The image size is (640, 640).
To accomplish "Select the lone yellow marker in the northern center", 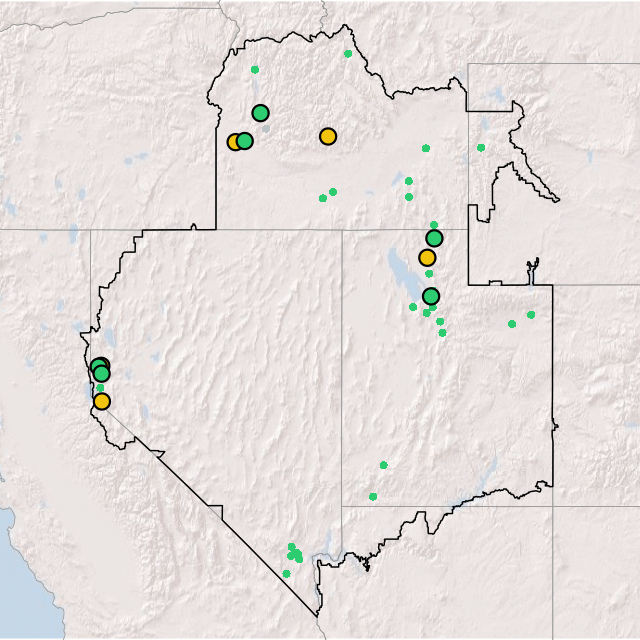I will pyautogui.click(x=328, y=136).
